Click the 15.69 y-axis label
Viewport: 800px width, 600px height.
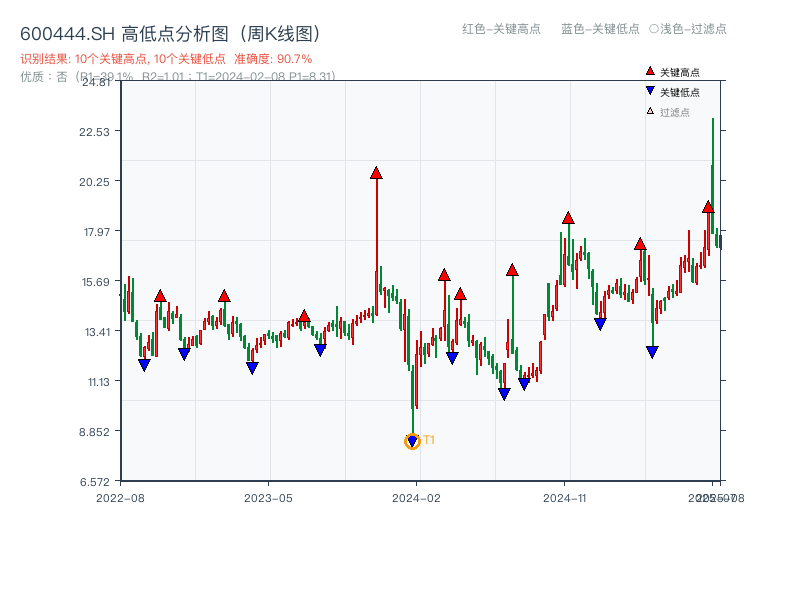(x=96, y=282)
